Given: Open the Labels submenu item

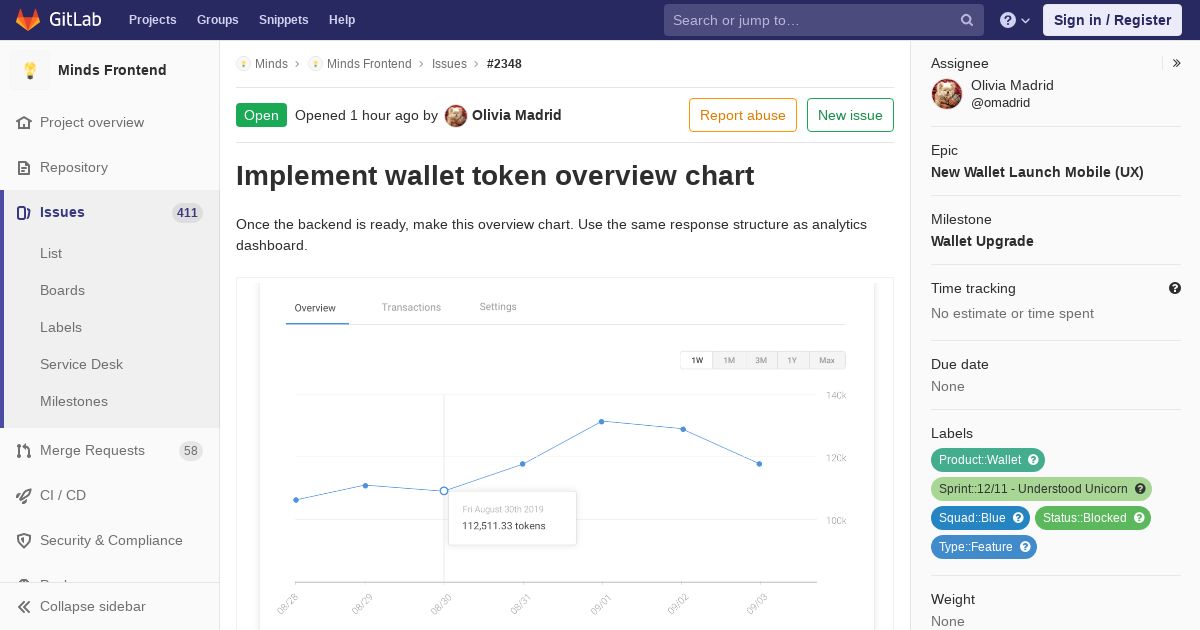Looking at the screenshot, I should coord(61,328).
